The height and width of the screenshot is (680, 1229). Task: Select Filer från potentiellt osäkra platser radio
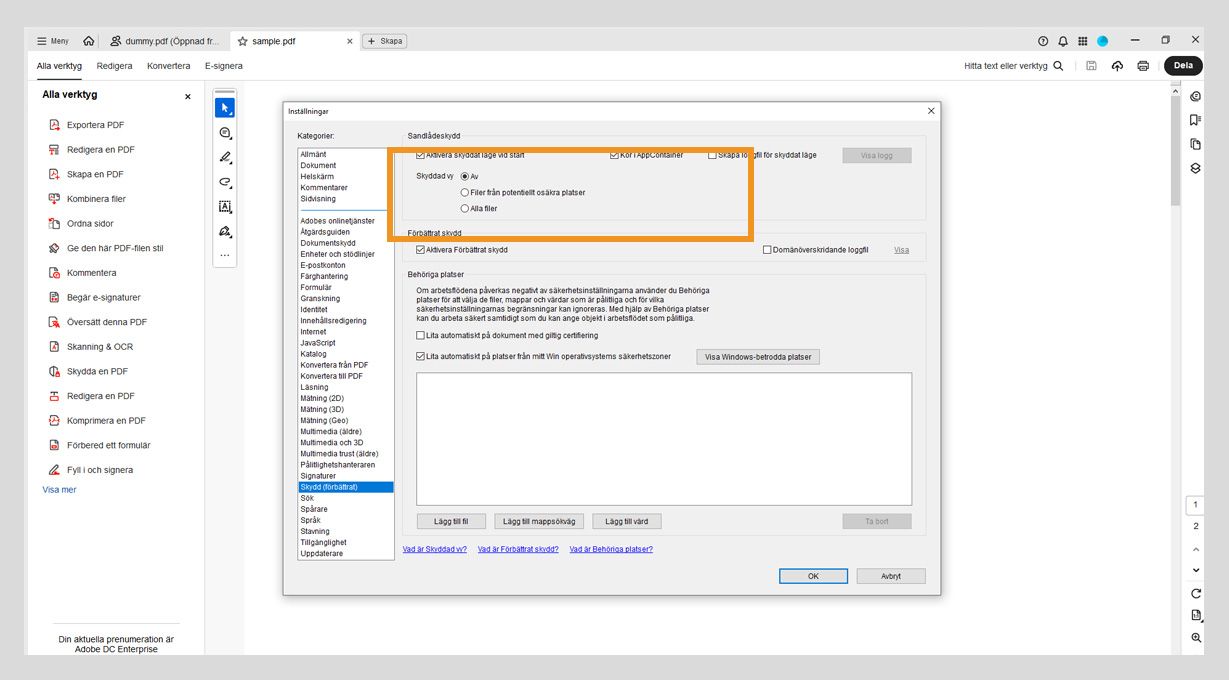tap(465, 192)
